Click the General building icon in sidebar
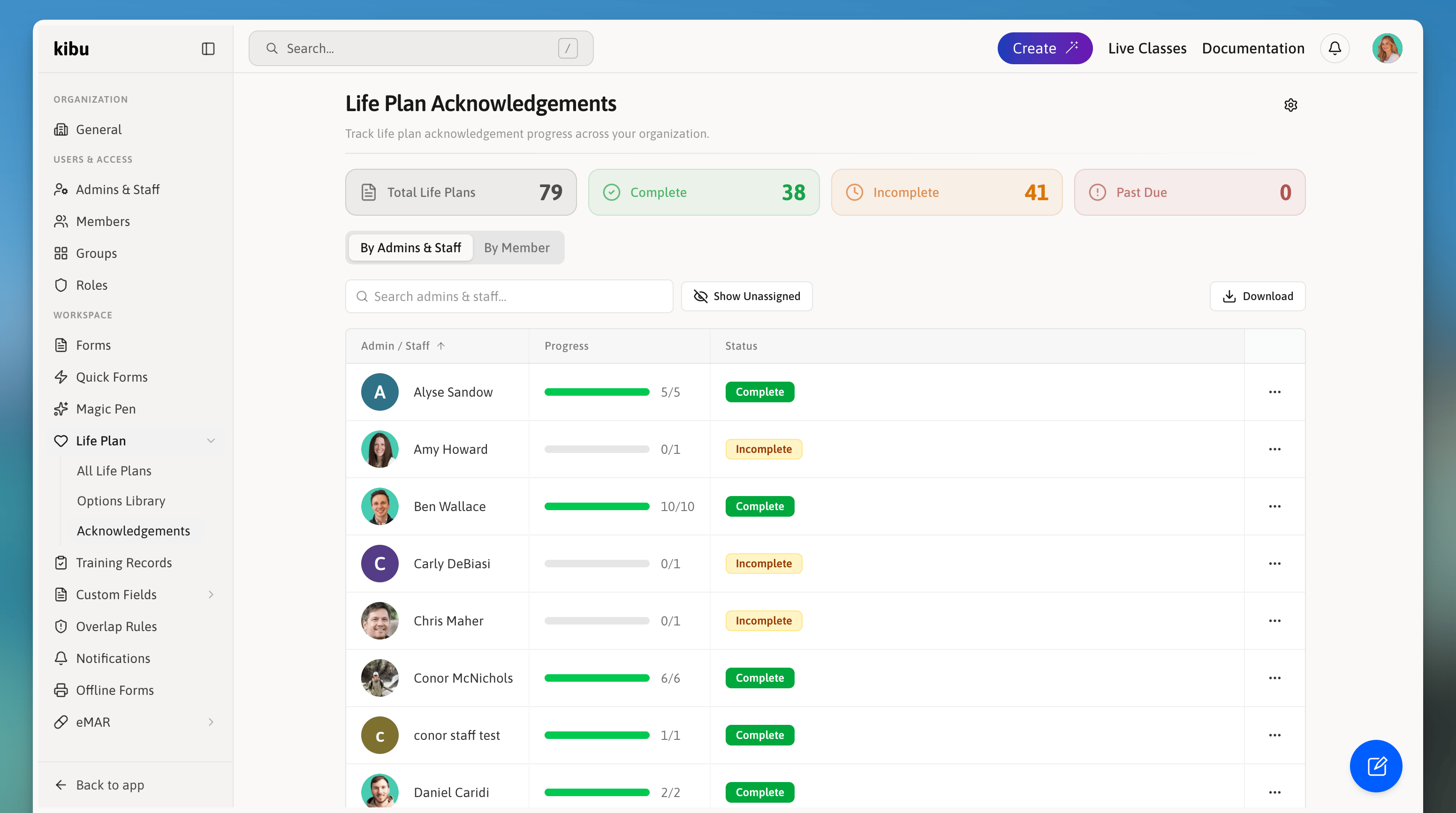Image resolution: width=1456 pixels, height=813 pixels. coord(61,129)
